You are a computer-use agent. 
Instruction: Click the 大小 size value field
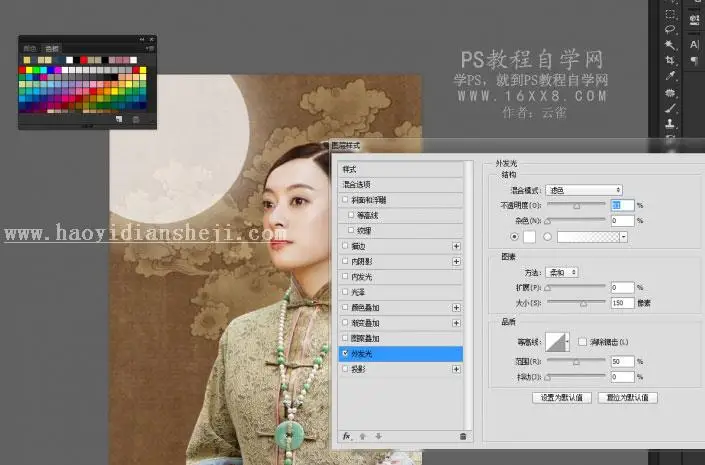(622, 303)
